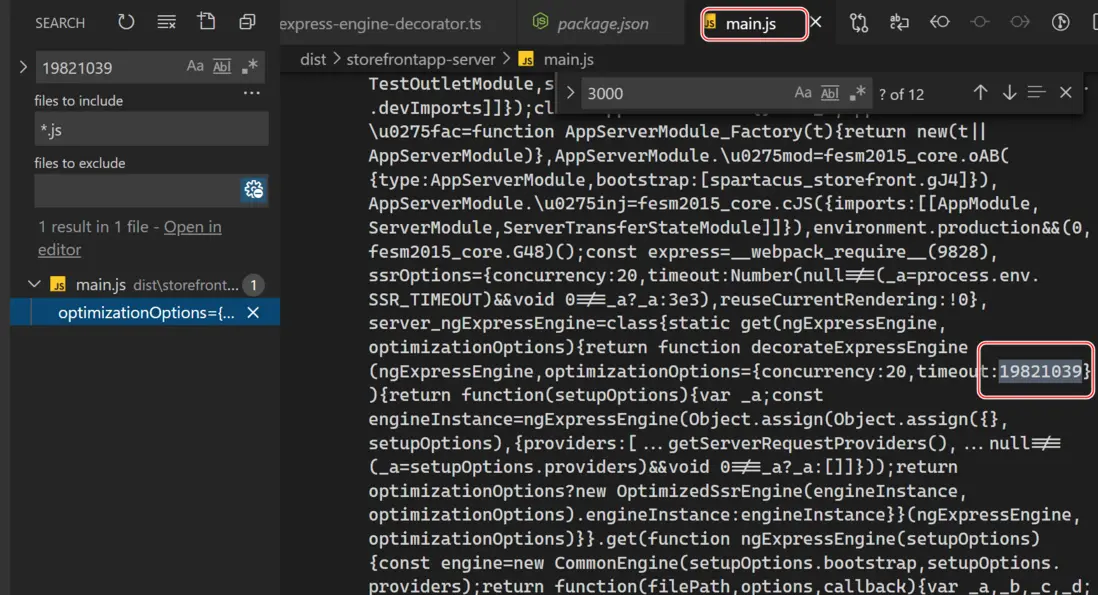
Task: Toggle Match Whole Word in sidebar search
Action: click(222, 66)
